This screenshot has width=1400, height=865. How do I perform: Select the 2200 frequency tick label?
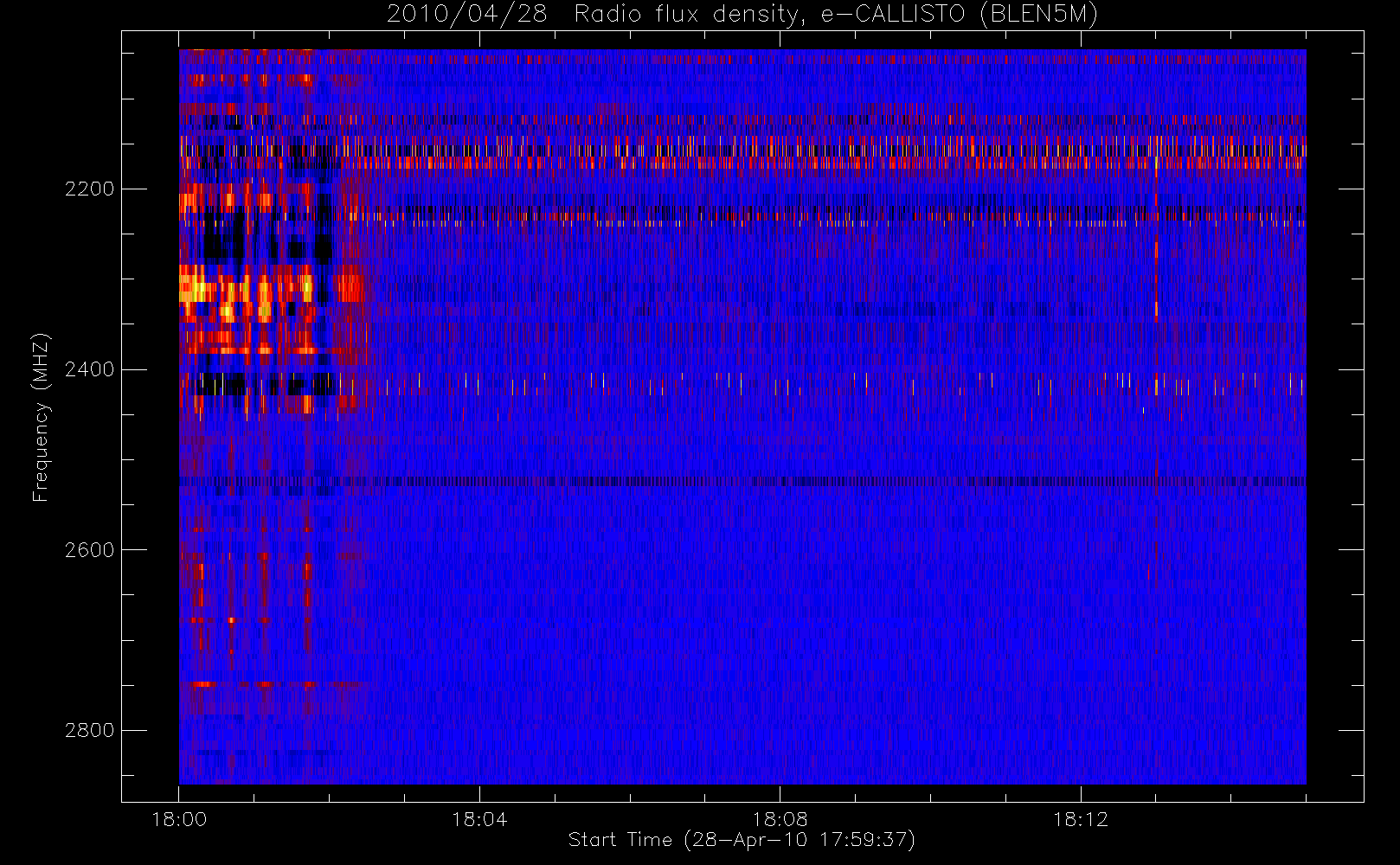click(89, 189)
